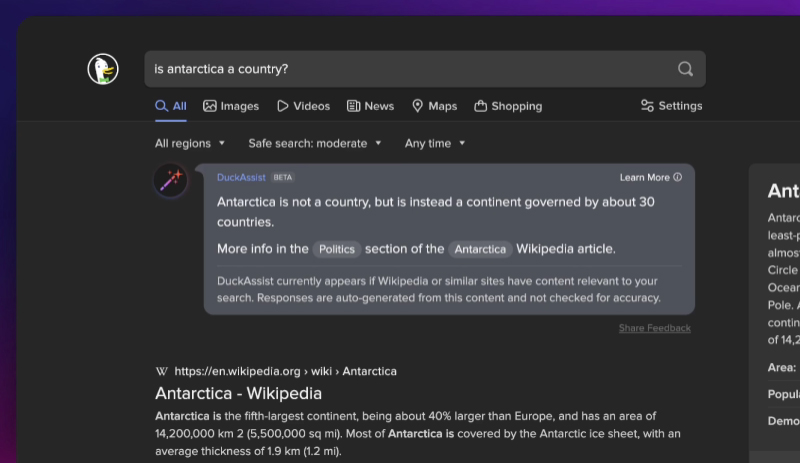This screenshot has height=463, width=800.
Task: Click the BETA badge
Action: pyautogui.click(x=283, y=177)
